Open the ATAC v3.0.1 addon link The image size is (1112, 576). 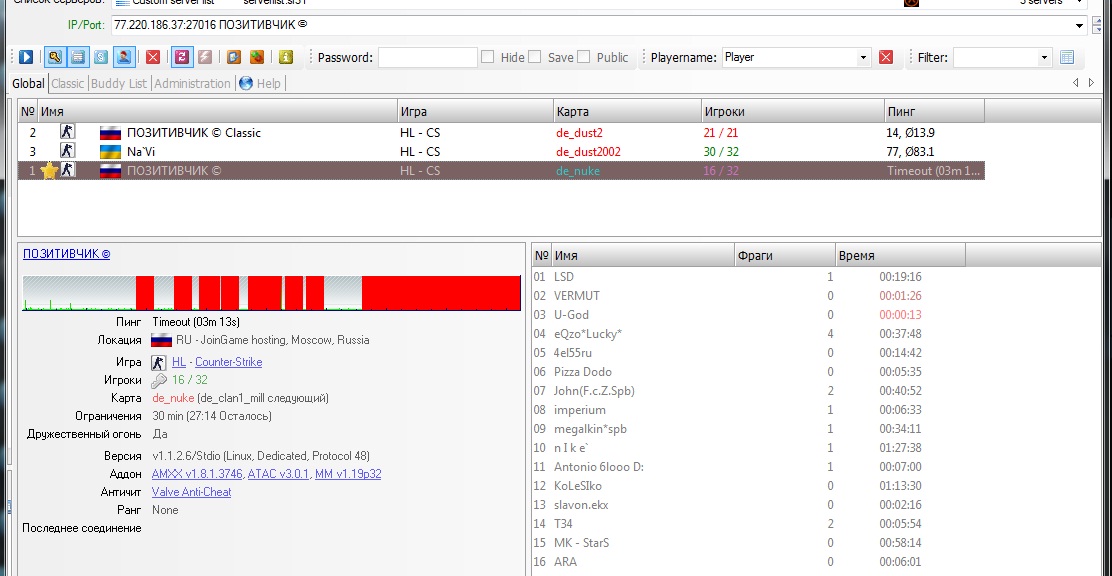278,474
